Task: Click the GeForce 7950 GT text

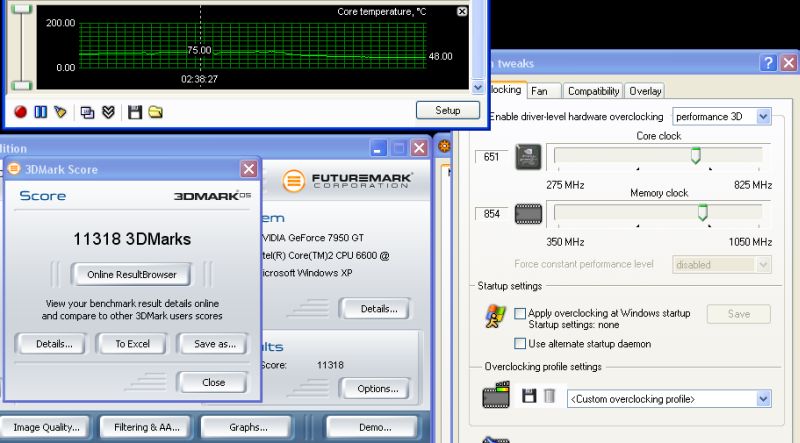Action: point(313,237)
